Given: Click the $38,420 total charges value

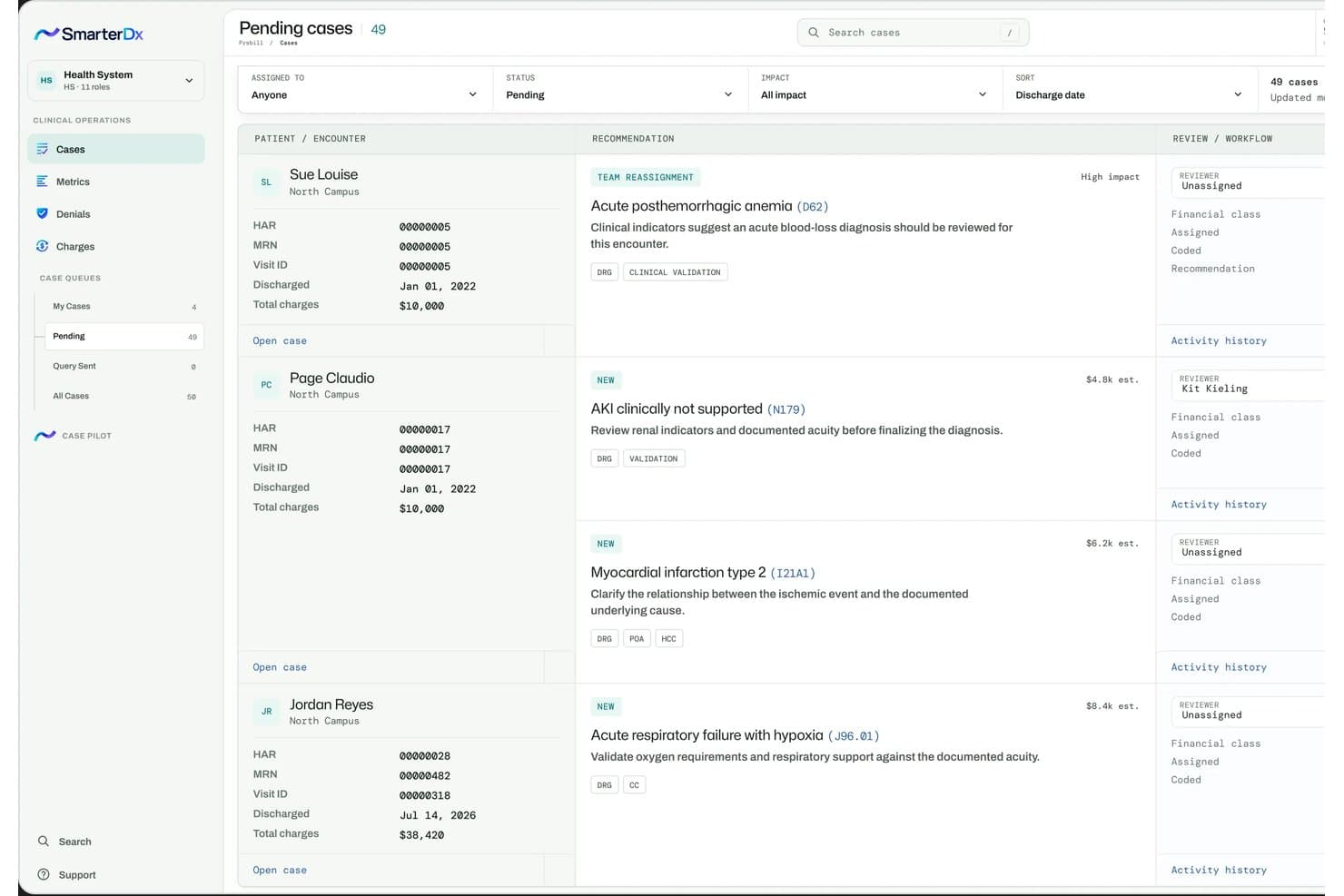Looking at the screenshot, I should [x=421, y=835].
